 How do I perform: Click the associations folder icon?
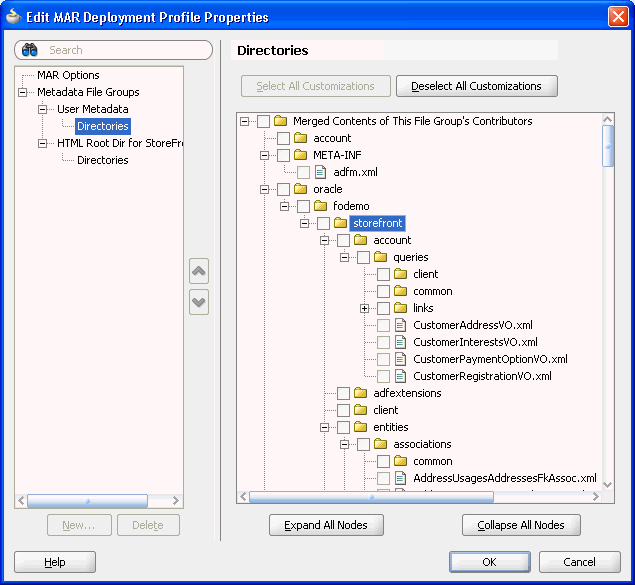click(x=380, y=444)
